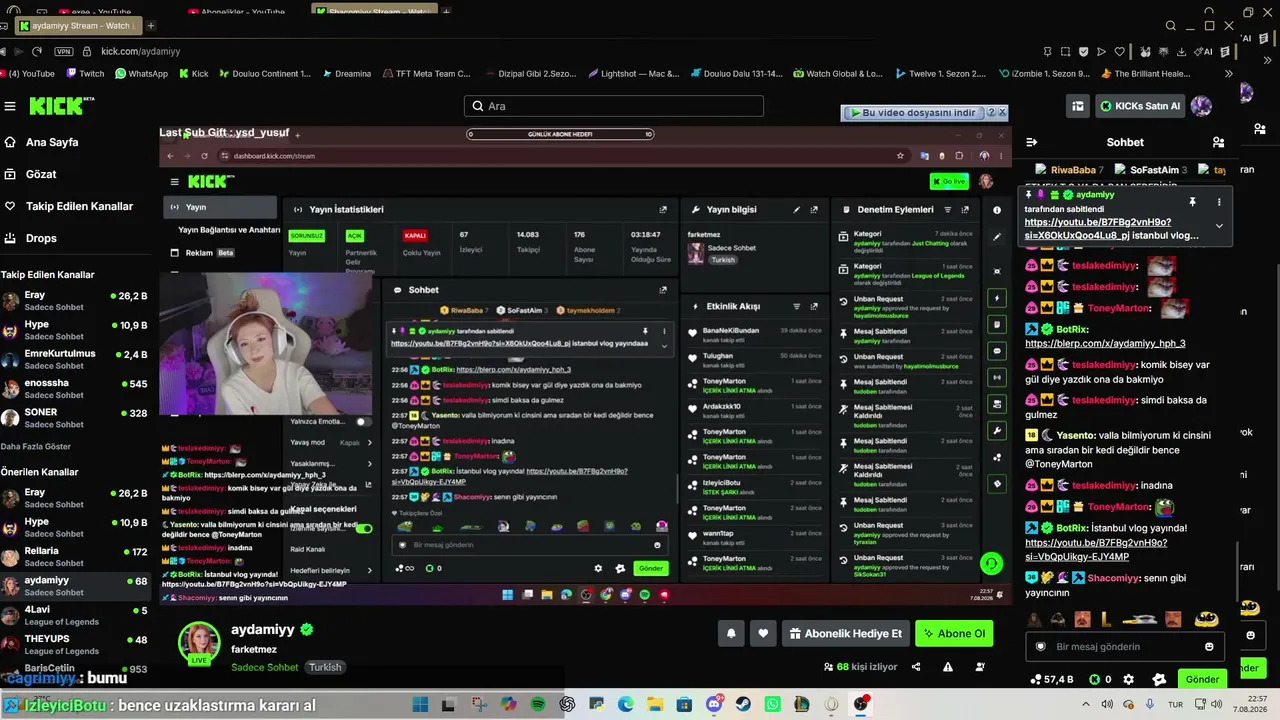Click the Bir mesaj gönderin chat input
The width and height of the screenshot is (1280, 720).
tap(1125, 647)
